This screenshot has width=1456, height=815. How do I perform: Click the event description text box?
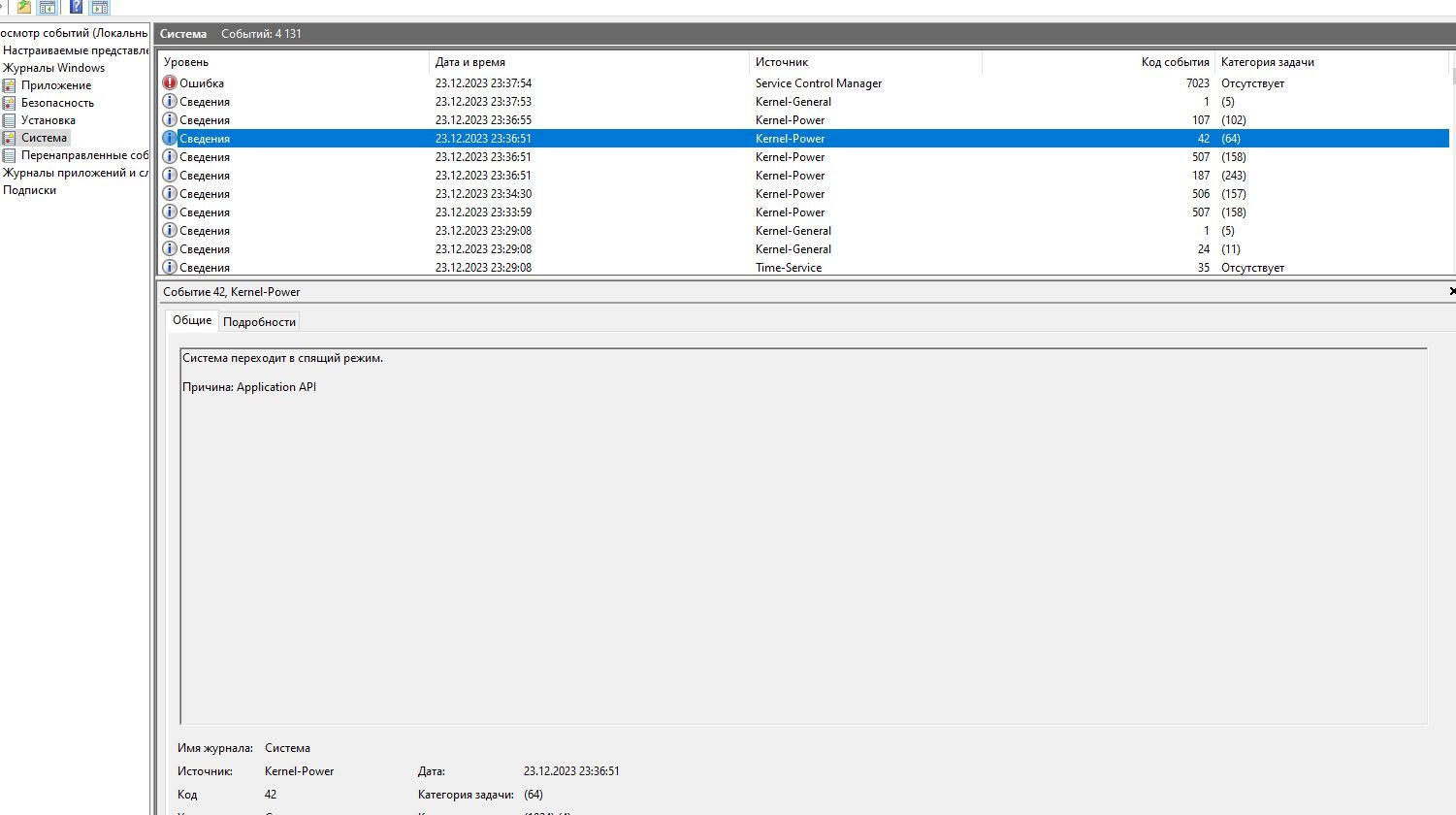click(x=803, y=536)
